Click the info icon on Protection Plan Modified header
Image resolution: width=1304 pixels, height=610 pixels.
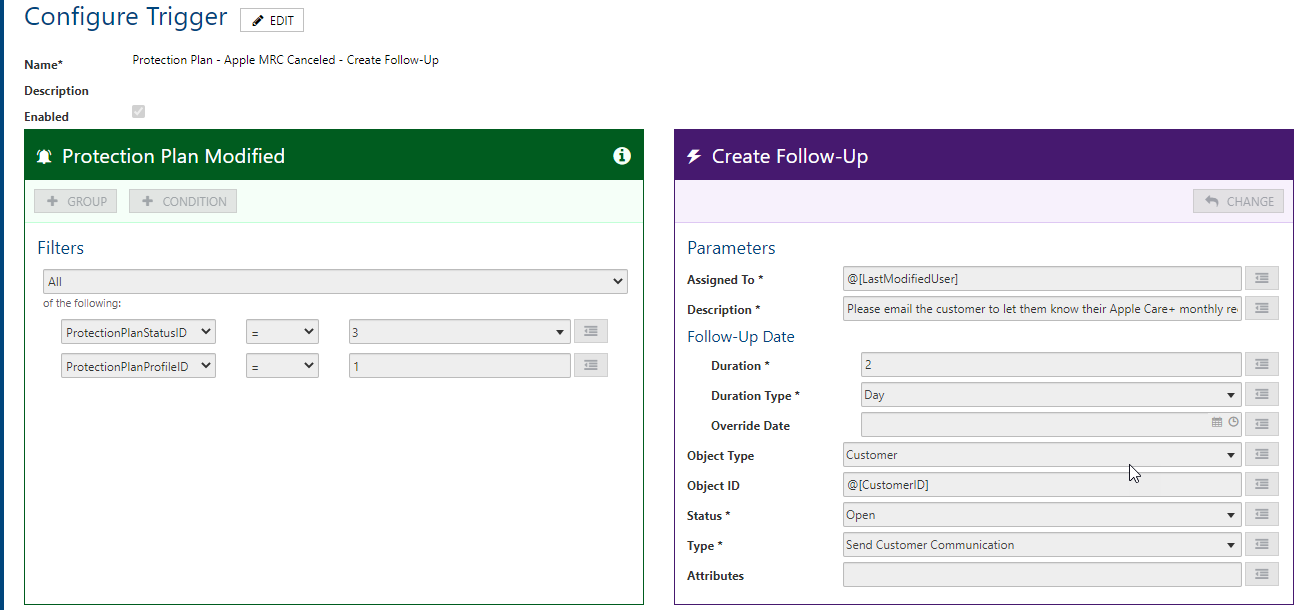[622, 155]
